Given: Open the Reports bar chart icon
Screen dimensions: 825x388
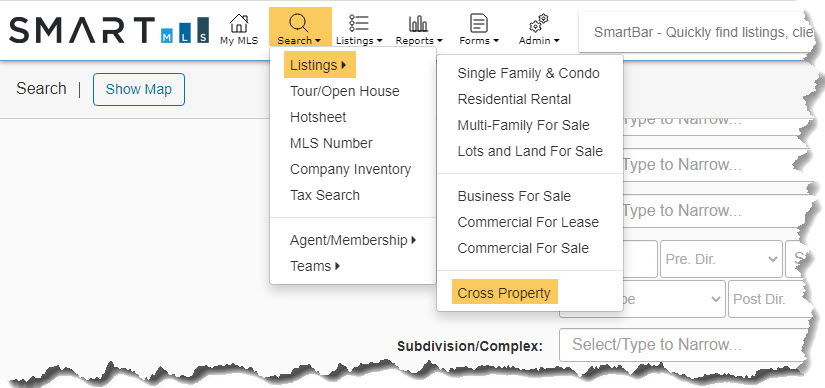Looking at the screenshot, I should [418, 23].
